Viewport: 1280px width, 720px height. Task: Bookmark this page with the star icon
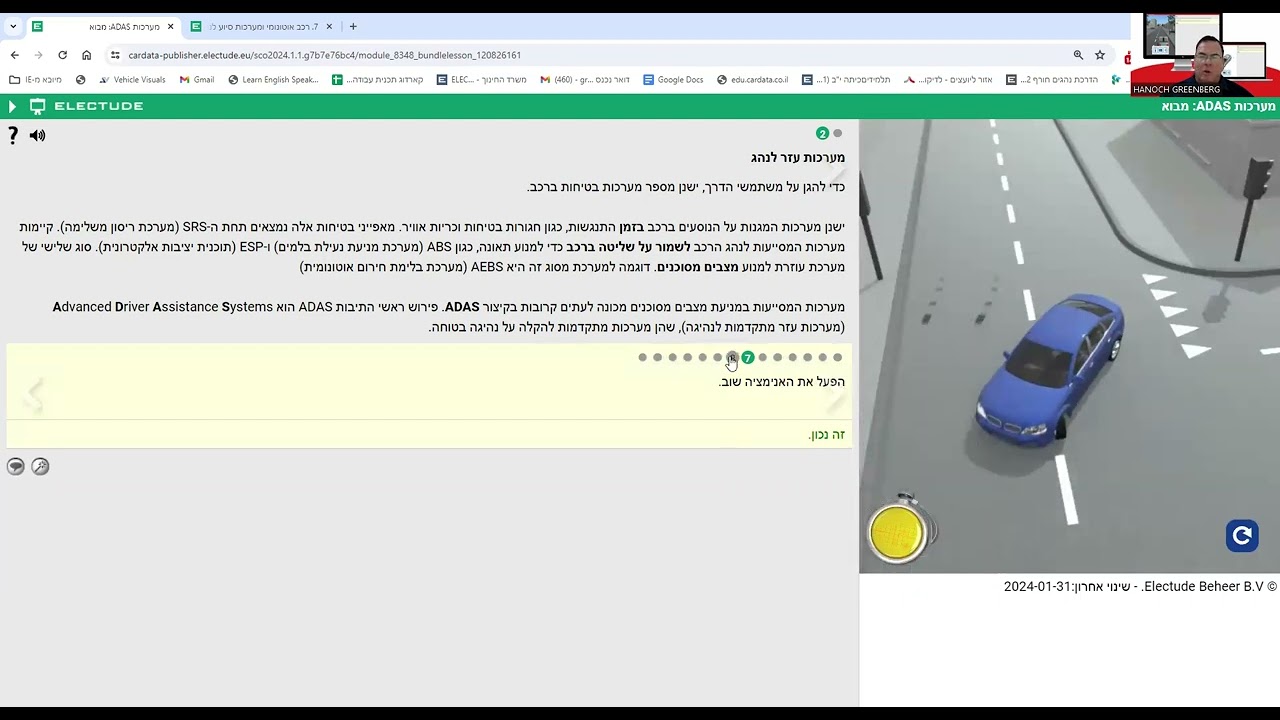coord(1100,55)
